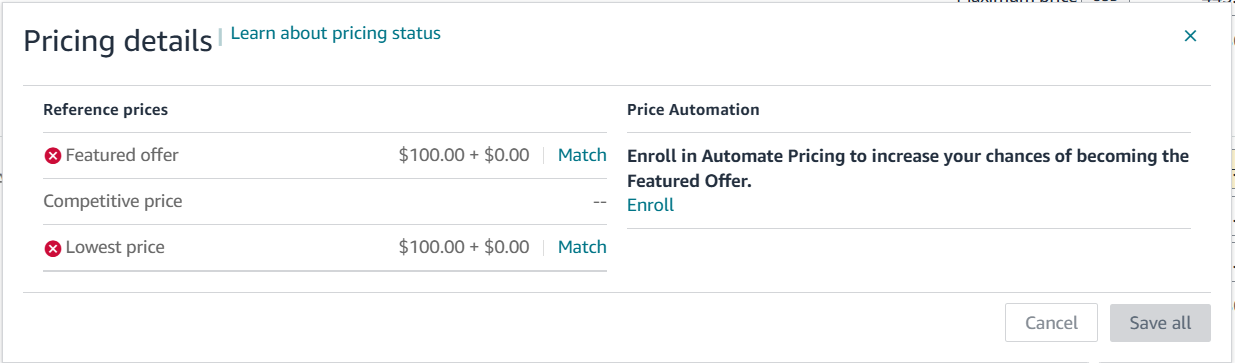Enroll in Automate Pricing

650,205
